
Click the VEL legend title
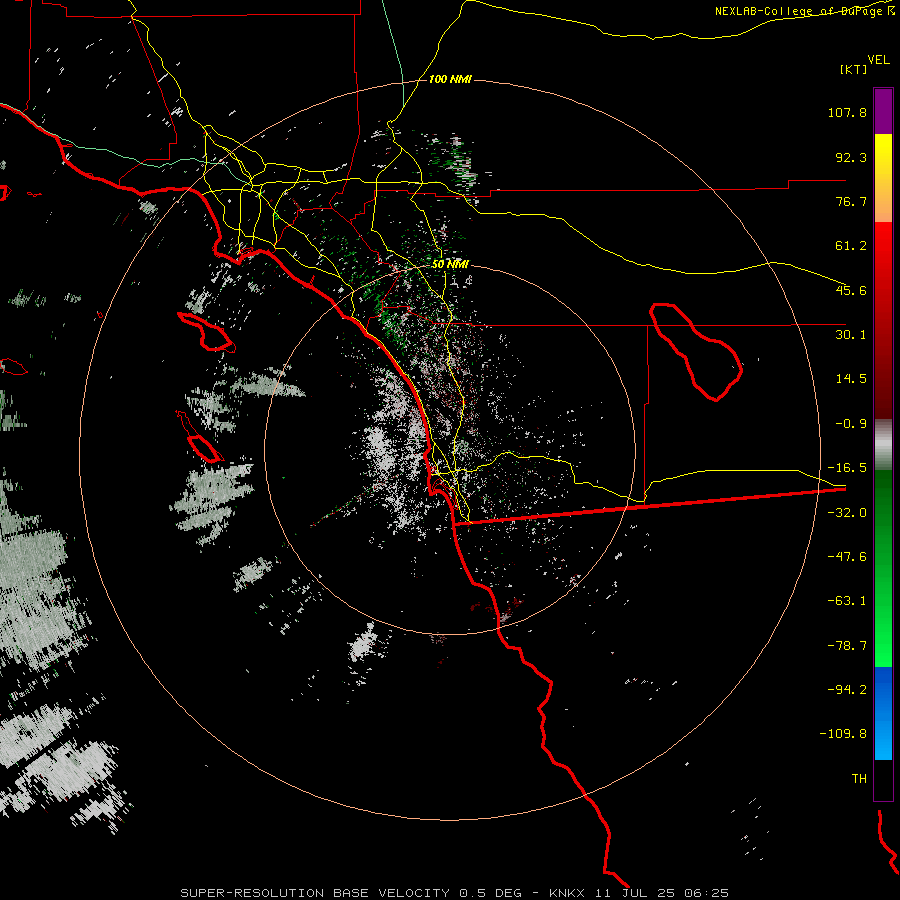878,60
